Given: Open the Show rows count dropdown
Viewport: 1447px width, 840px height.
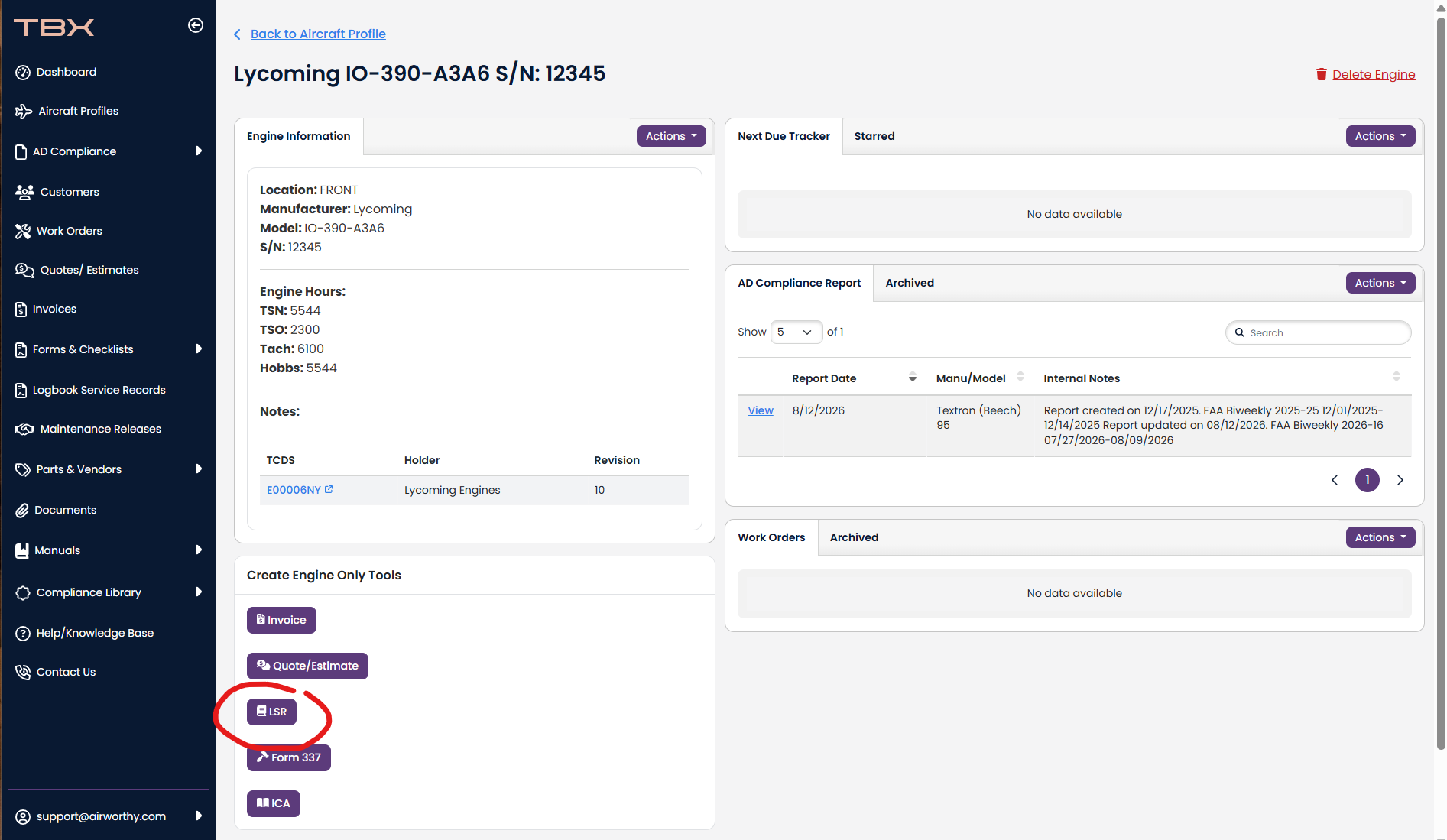Looking at the screenshot, I should pyautogui.click(x=796, y=332).
